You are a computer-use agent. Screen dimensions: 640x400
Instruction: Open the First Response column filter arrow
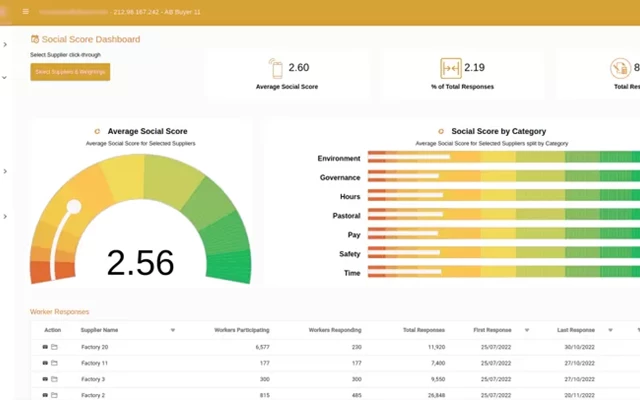(527, 330)
